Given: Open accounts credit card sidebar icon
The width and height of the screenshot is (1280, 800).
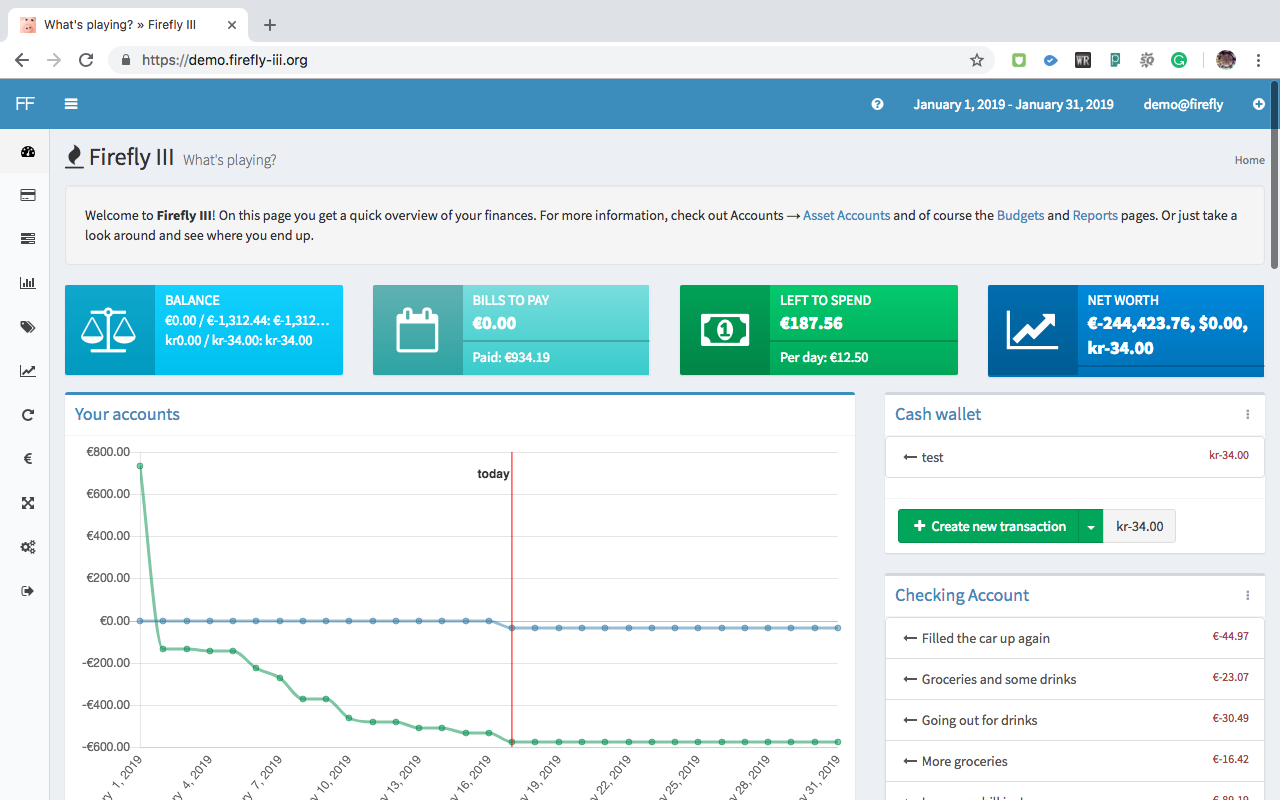Looking at the screenshot, I should coord(27,195).
